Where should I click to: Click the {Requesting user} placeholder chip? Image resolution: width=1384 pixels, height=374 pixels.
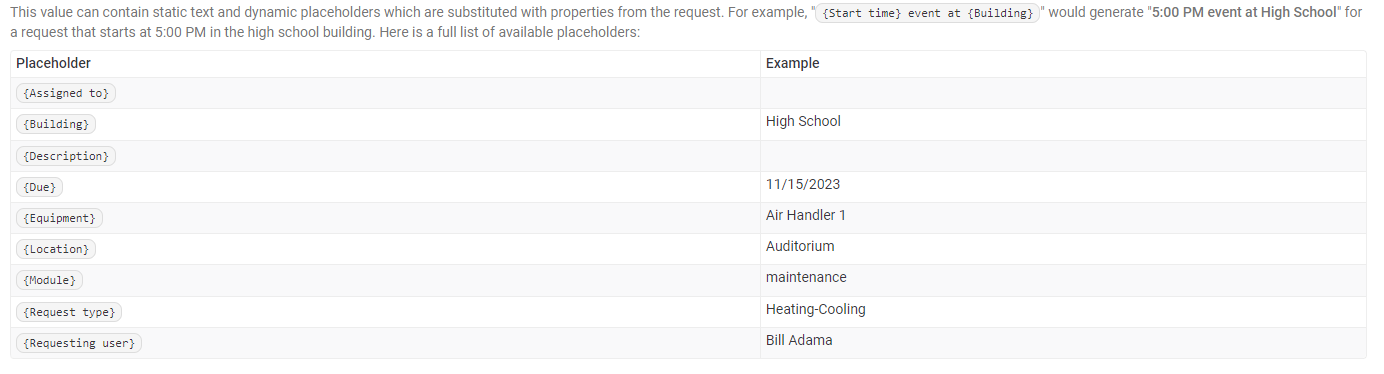tap(79, 343)
